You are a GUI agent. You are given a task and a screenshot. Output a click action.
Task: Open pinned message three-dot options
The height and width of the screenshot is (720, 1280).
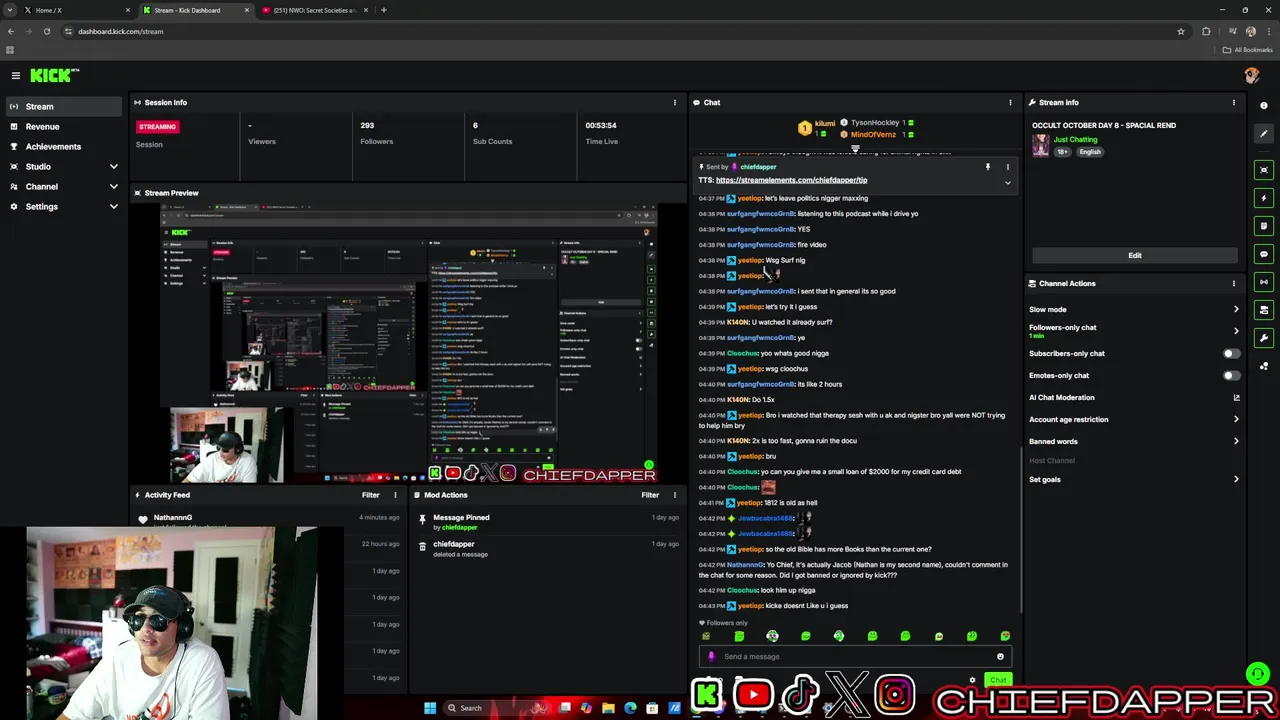click(x=1007, y=167)
